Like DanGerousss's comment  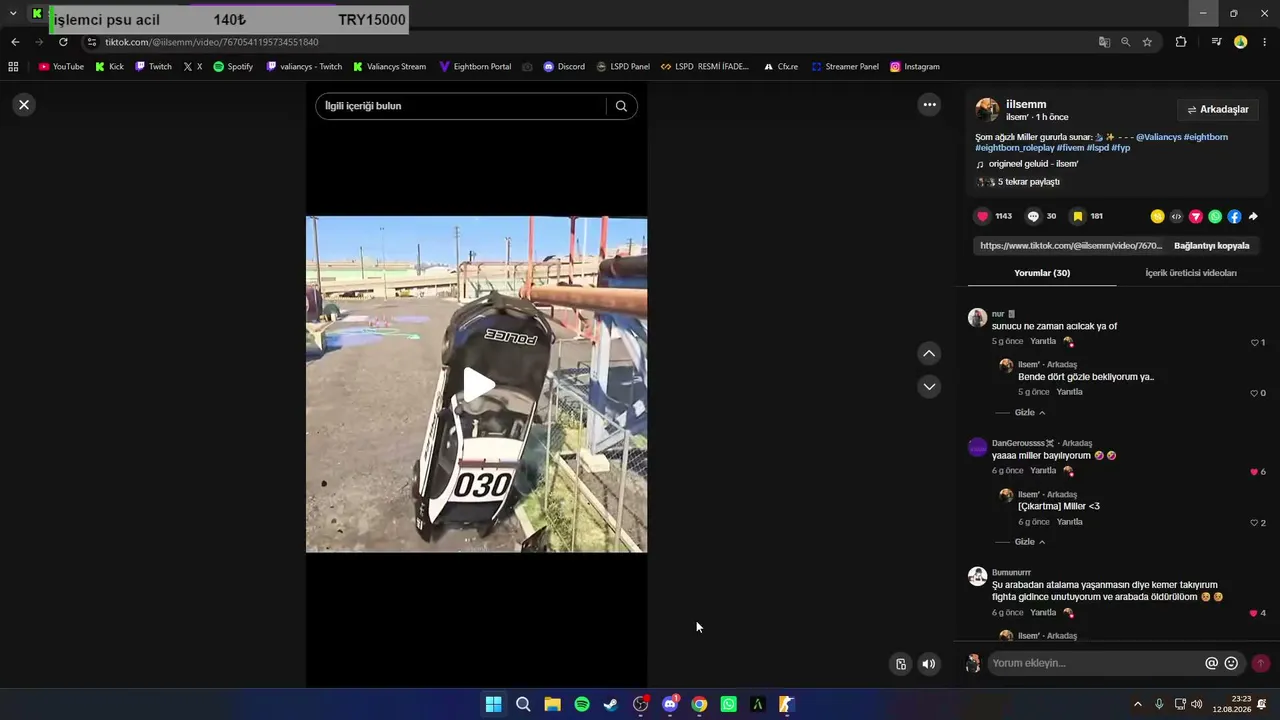point(1254,472)
